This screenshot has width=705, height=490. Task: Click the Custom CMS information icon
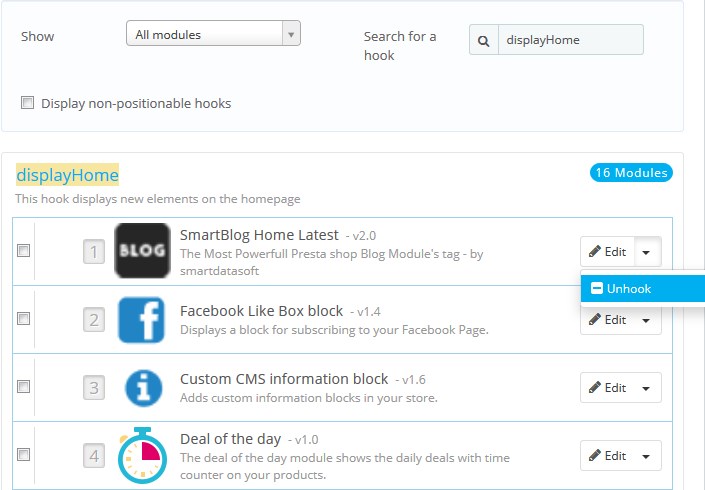tap(143, 388)
